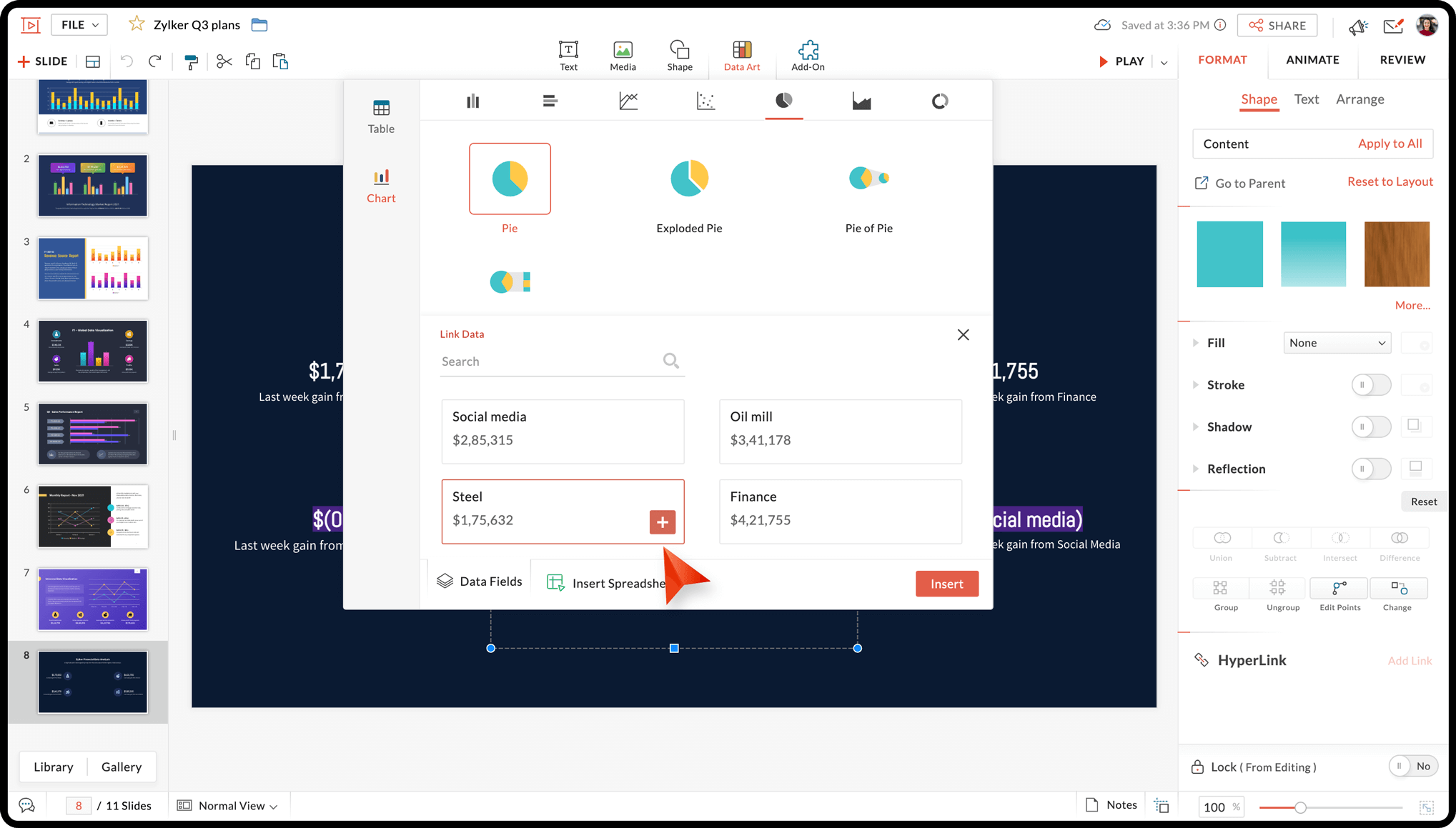Select the wood texture swatch

pyautogui.click(x=1397, y=254)
